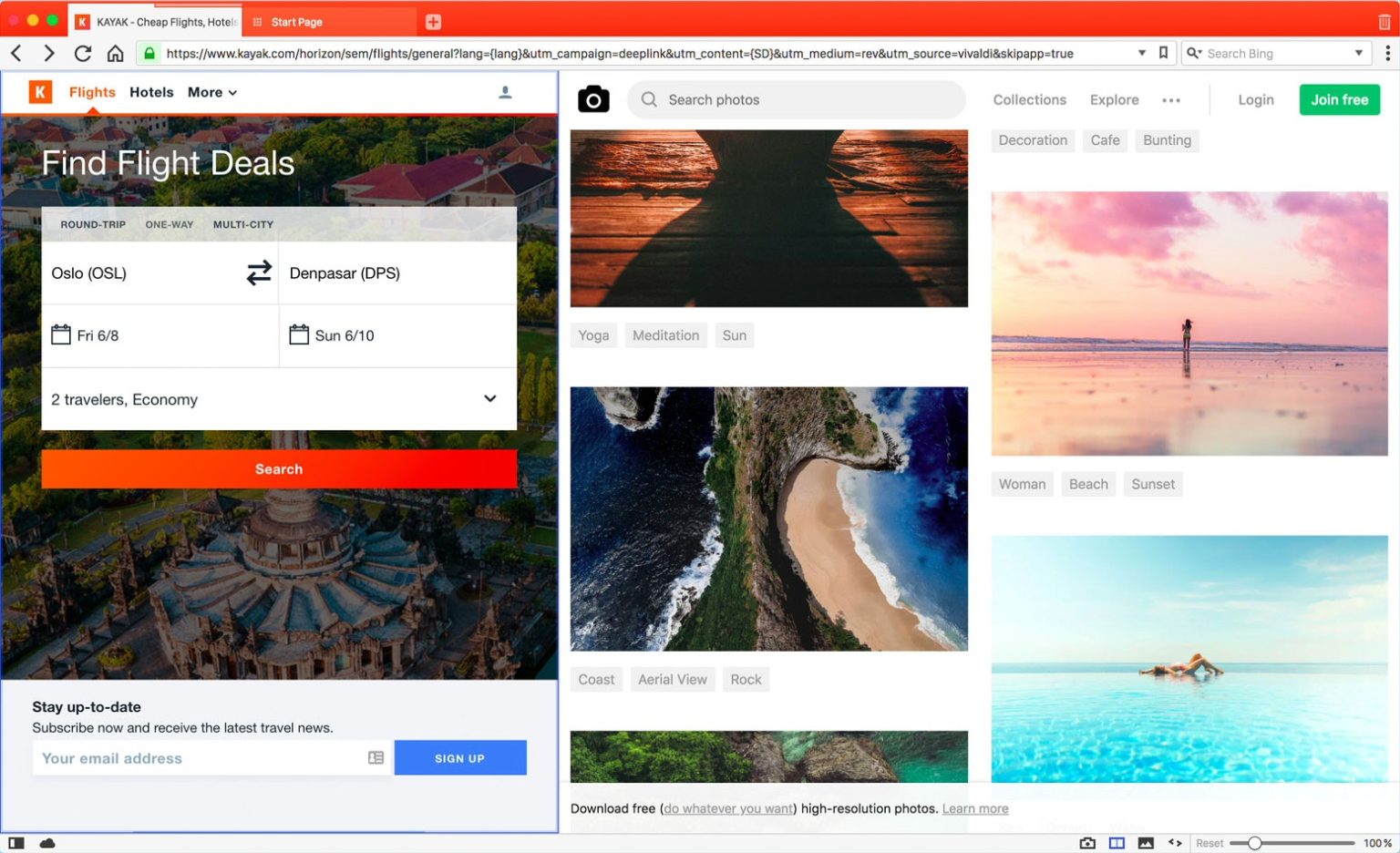Swap Oslo and Denpasar with the arrows icon
The image size is (1400, 853).
[x=259, y=272]
